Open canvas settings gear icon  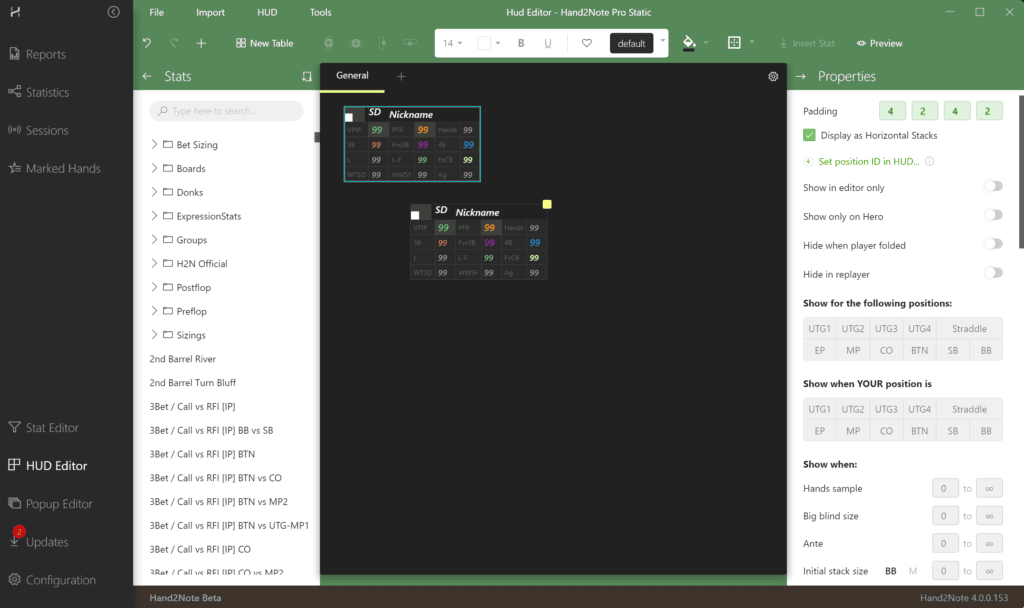773,76
